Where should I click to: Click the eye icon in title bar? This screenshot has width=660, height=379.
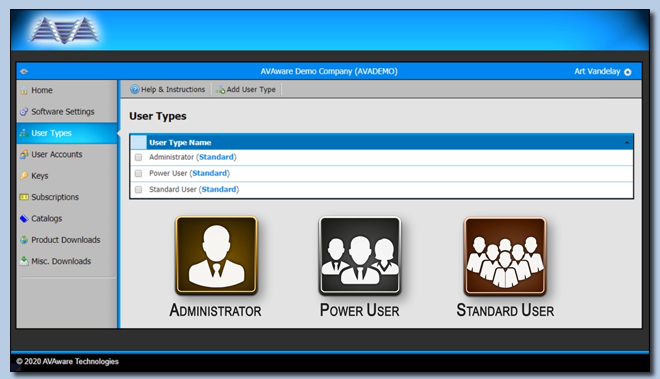(24, 71)
